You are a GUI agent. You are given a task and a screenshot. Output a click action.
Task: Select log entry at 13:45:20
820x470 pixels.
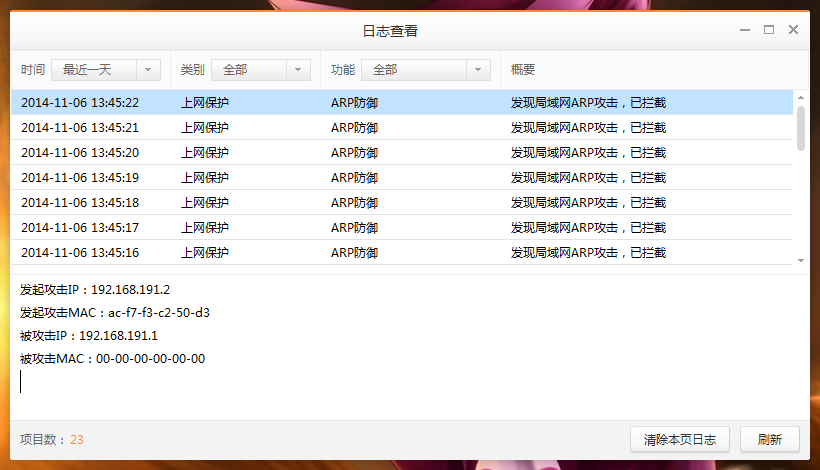(x=400, y=152)
